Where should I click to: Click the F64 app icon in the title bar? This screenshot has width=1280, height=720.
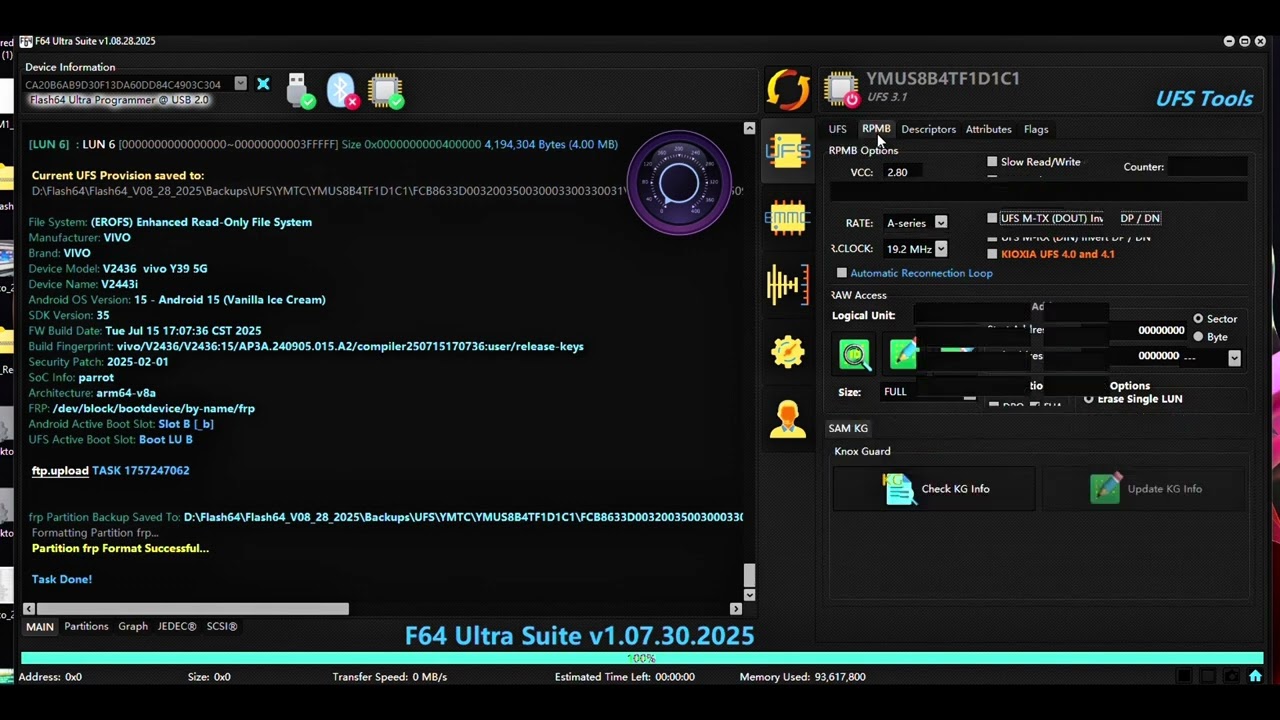26,41
